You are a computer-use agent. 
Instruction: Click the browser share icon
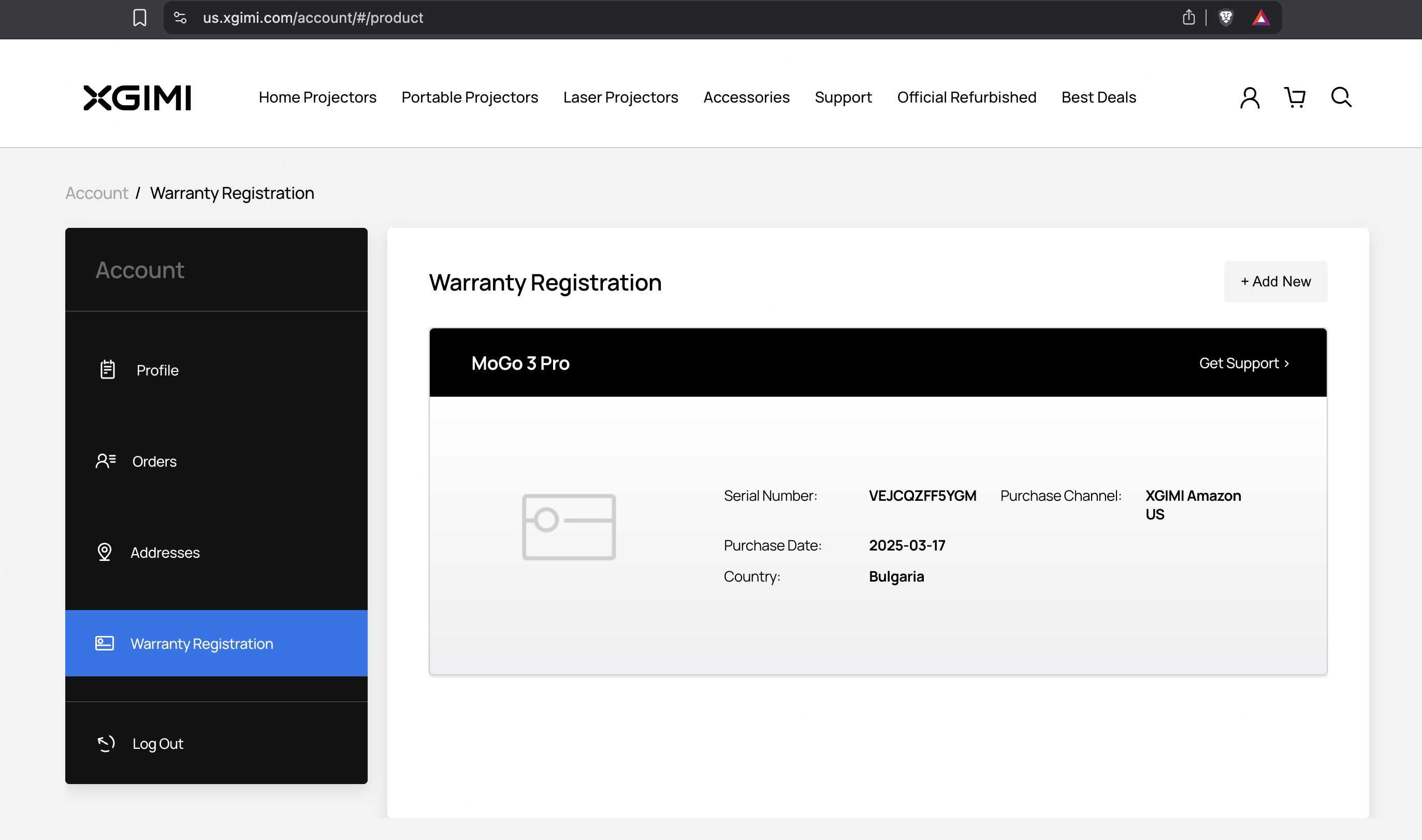click(1188, 18)
